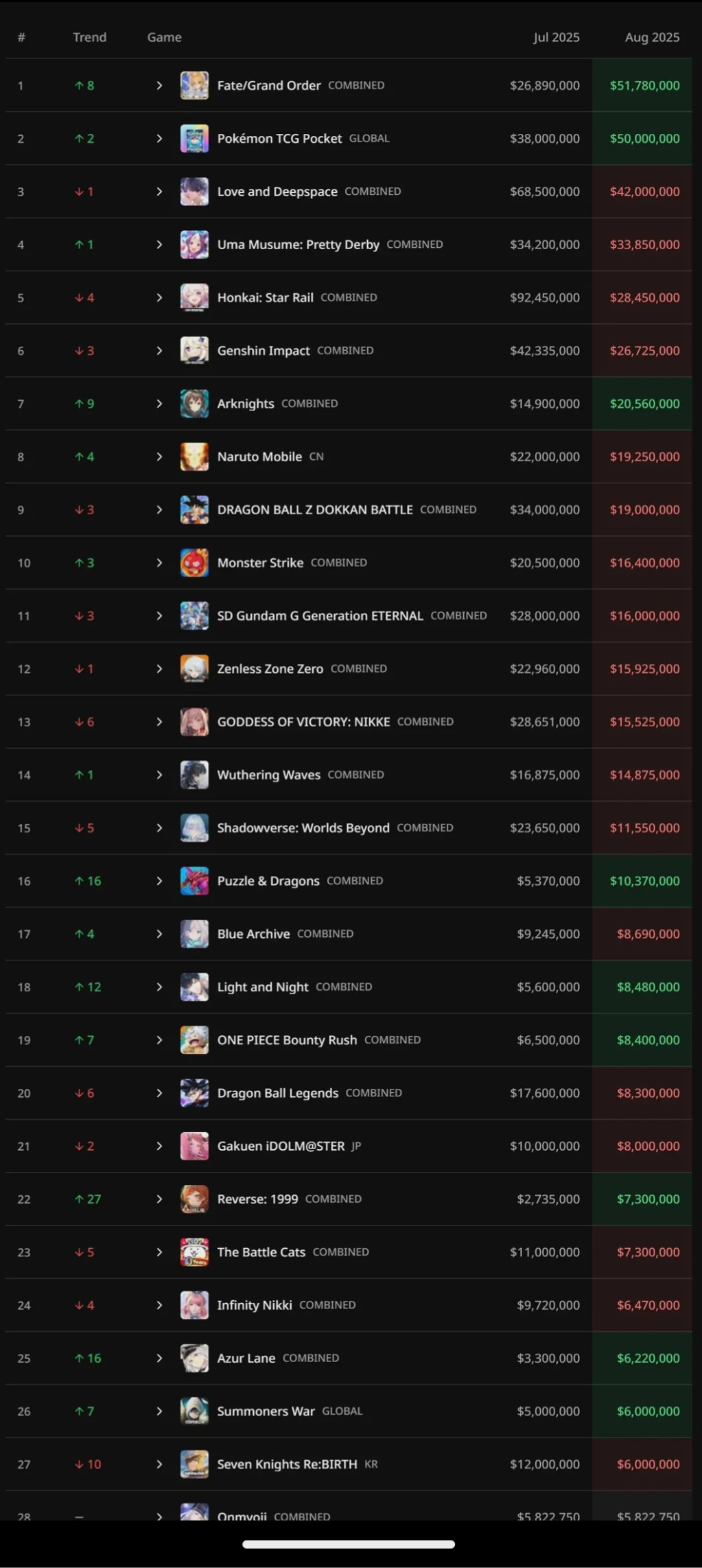702x1568 pixels.
Task: Click the Pokémon TCG Pocket game icon
Action: pos(194,139)
